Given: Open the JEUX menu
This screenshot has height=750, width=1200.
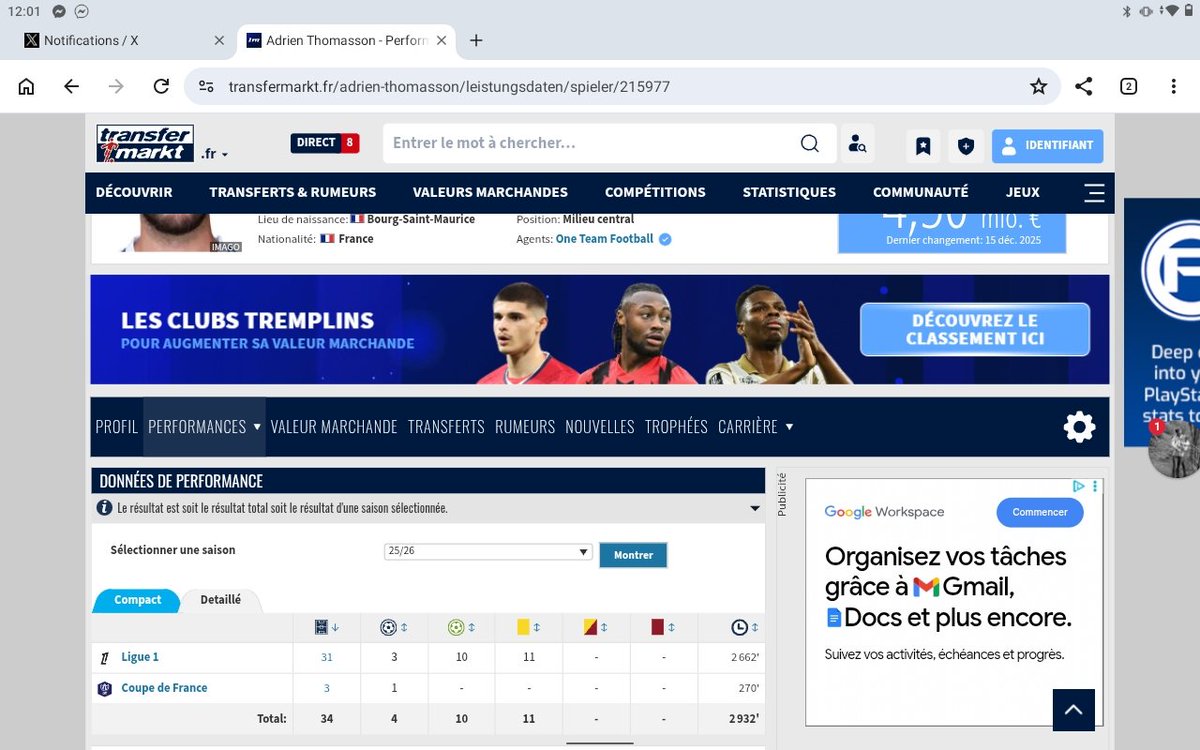Looking at the screenshot, I should 1023,192.
